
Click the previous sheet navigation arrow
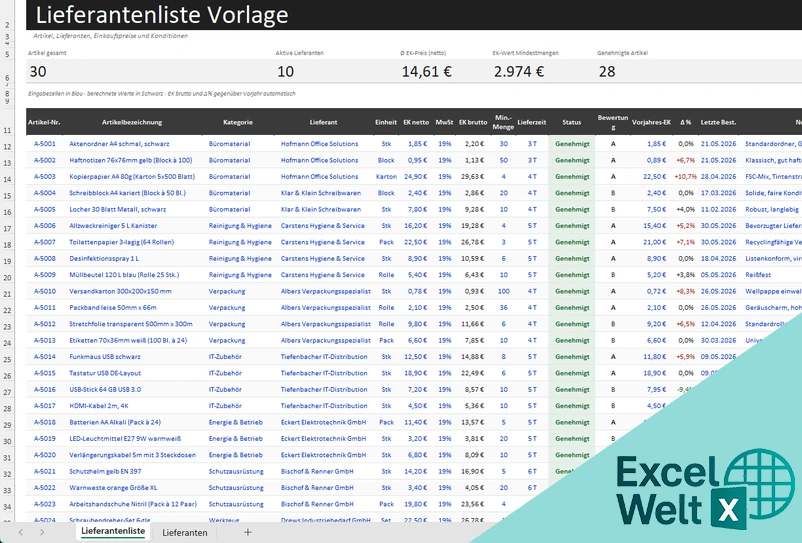click(20, 532)
